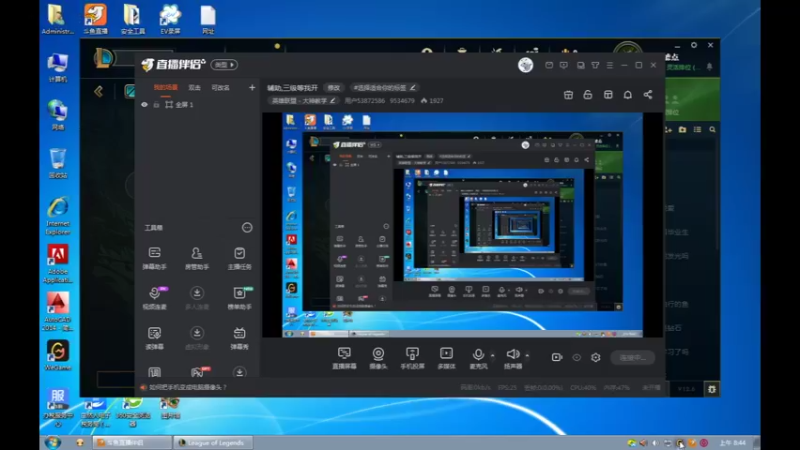Edit the 英雄联盟 category selector
This screenshot has width=800, height=450.
coord(303,101)
